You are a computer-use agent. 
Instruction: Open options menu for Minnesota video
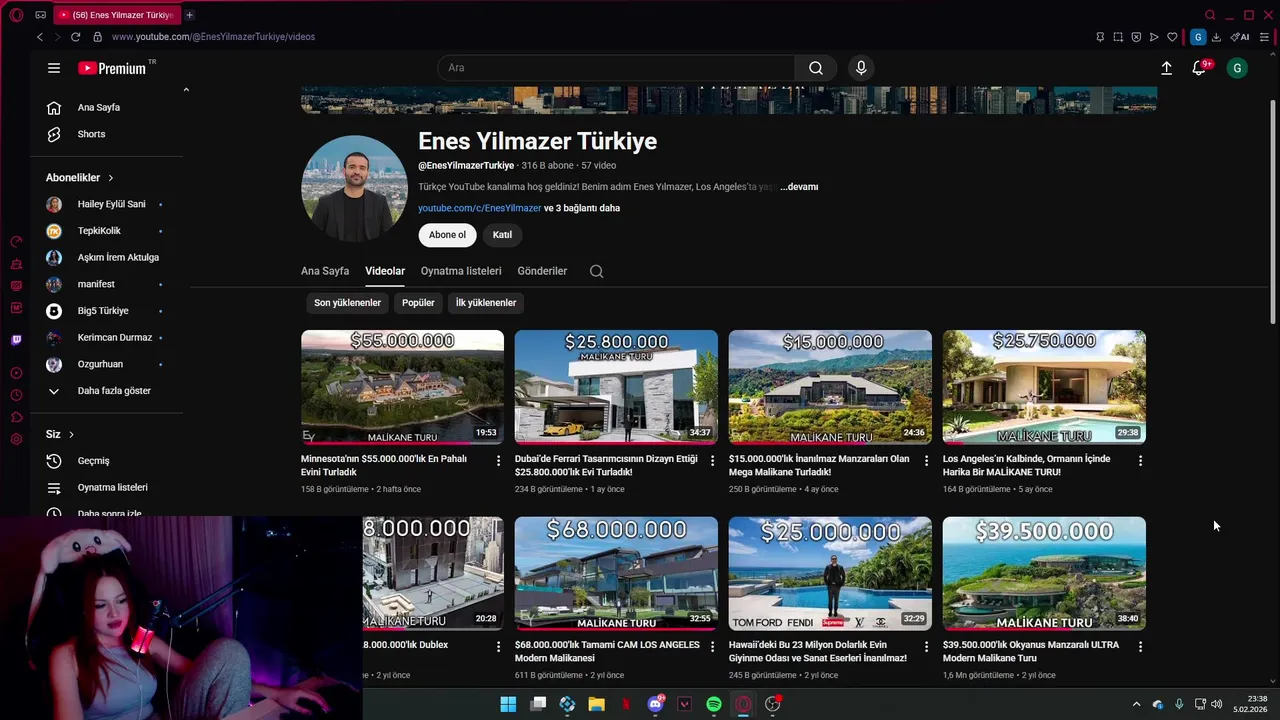click(498, 461)
